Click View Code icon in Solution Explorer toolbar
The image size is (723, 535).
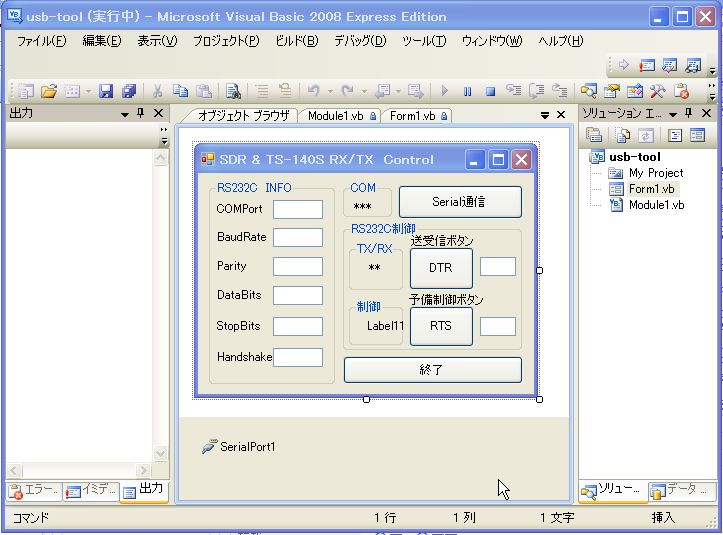[675, 135]
